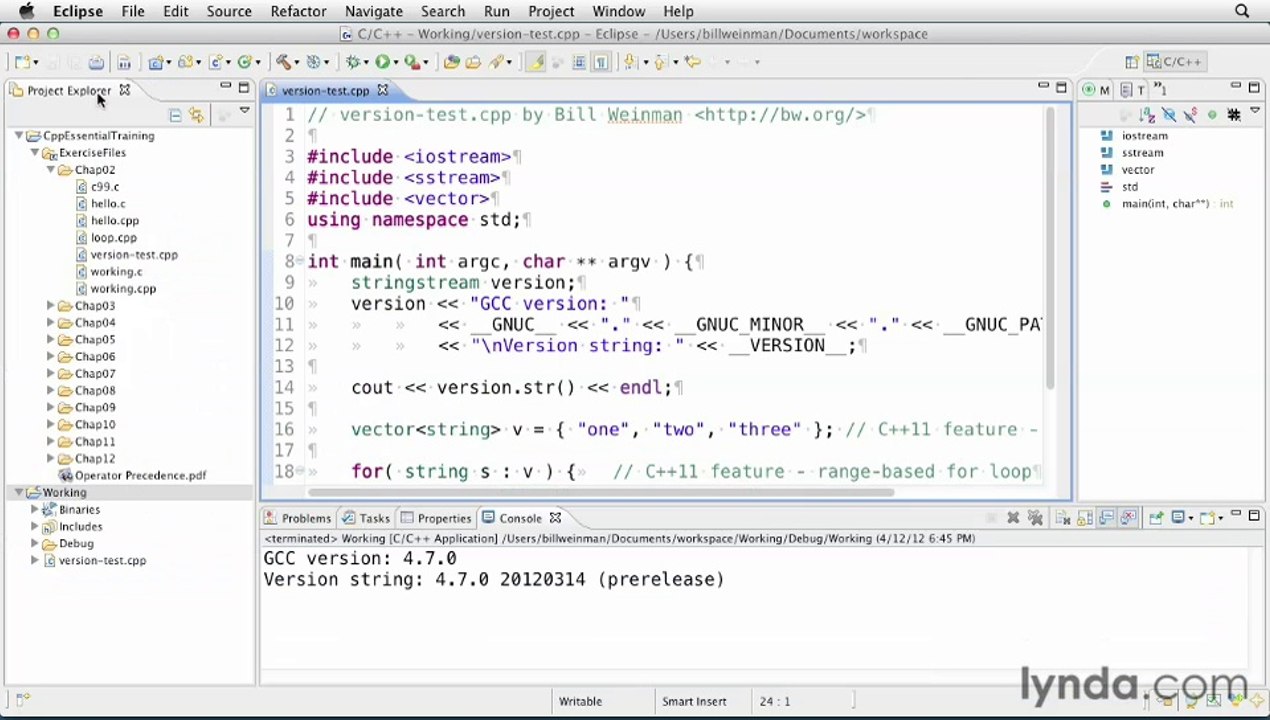Open the Project menu
The height and width of the screenshot is (720, 1270).
(x=551, y=11)
